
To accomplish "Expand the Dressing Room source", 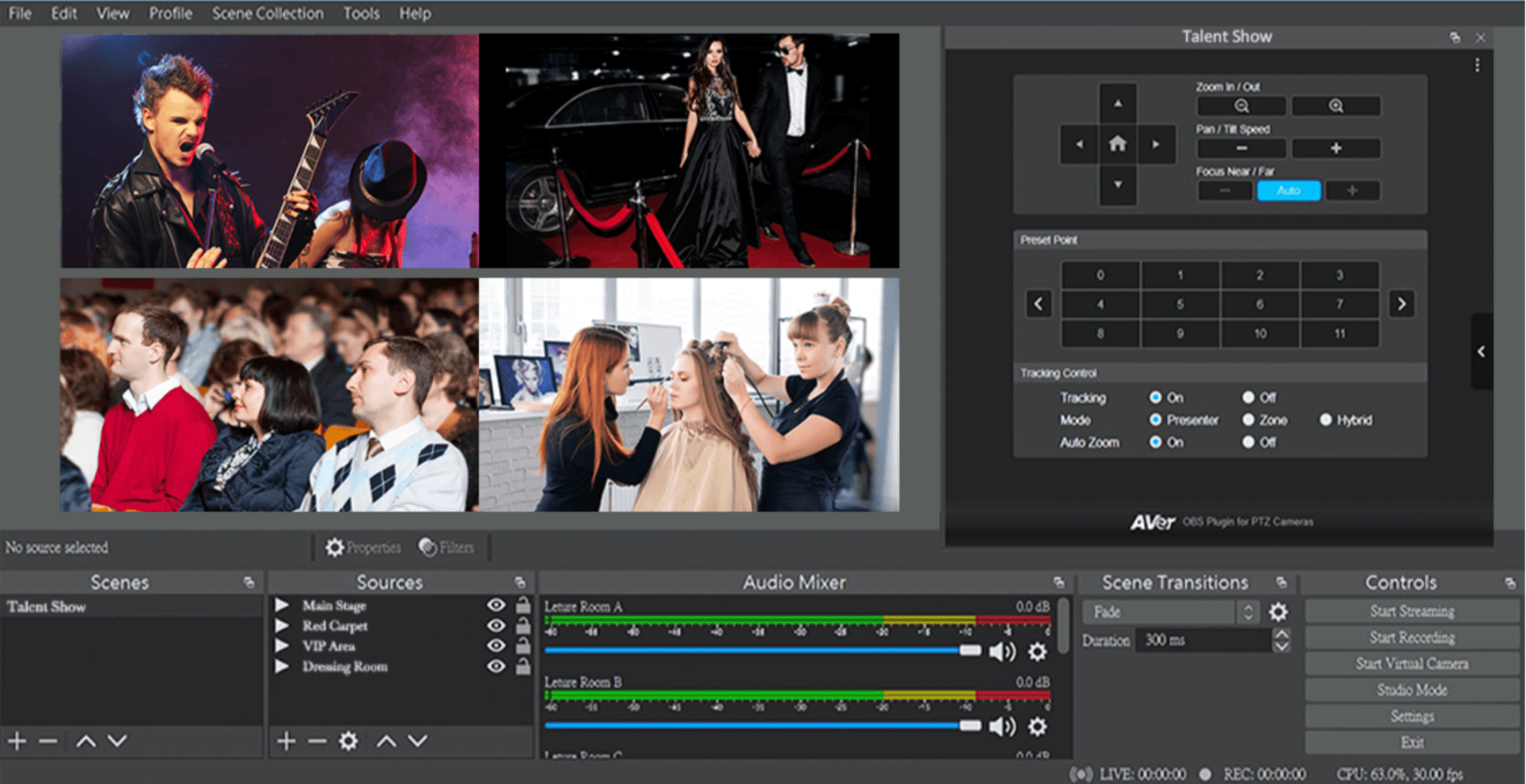I will point(282,666).
